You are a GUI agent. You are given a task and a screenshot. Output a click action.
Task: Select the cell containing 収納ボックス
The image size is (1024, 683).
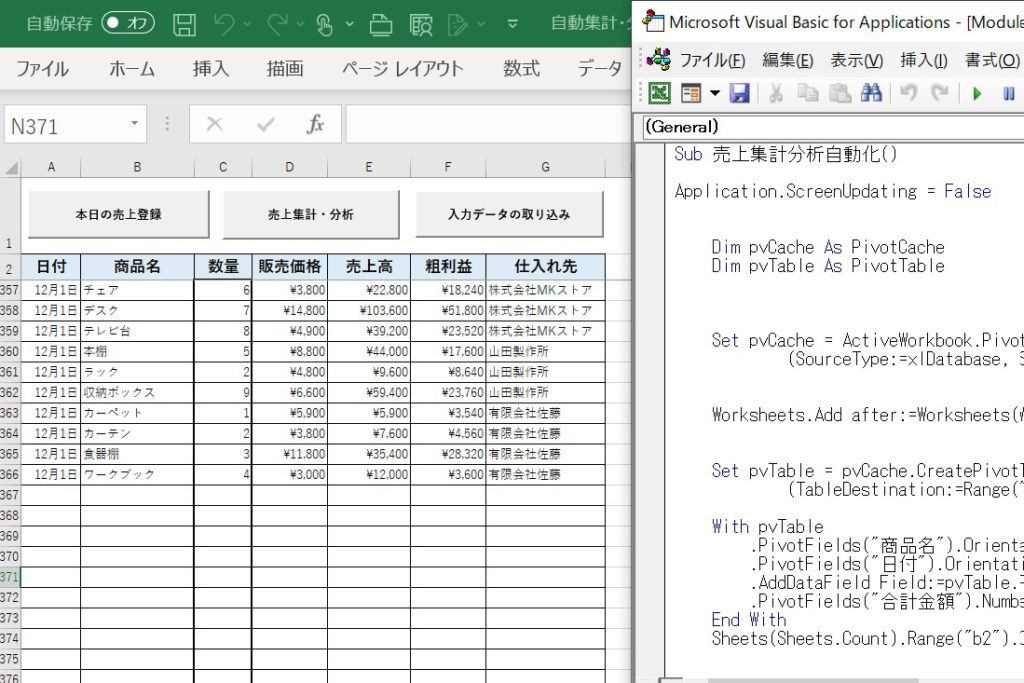coord(137,392)
